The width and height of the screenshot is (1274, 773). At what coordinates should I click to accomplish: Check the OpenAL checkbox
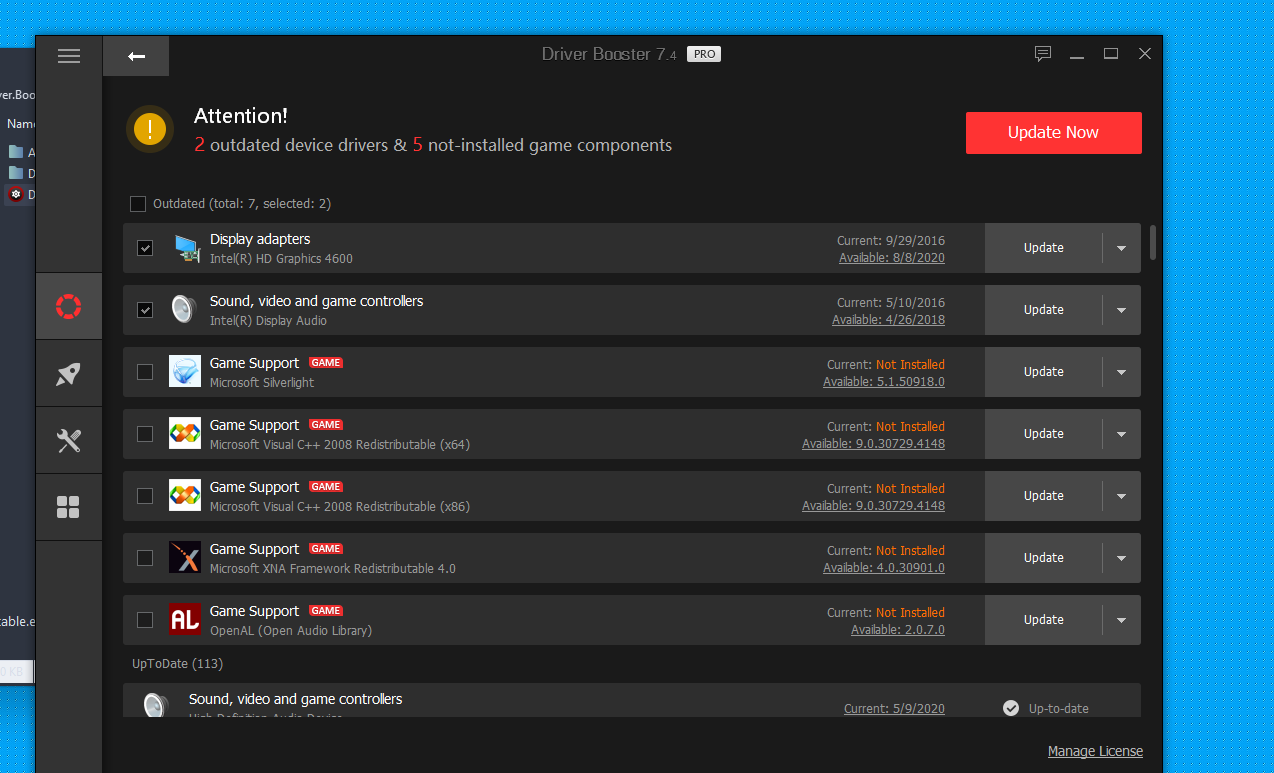pyautogui.click(x=145, y=620)
